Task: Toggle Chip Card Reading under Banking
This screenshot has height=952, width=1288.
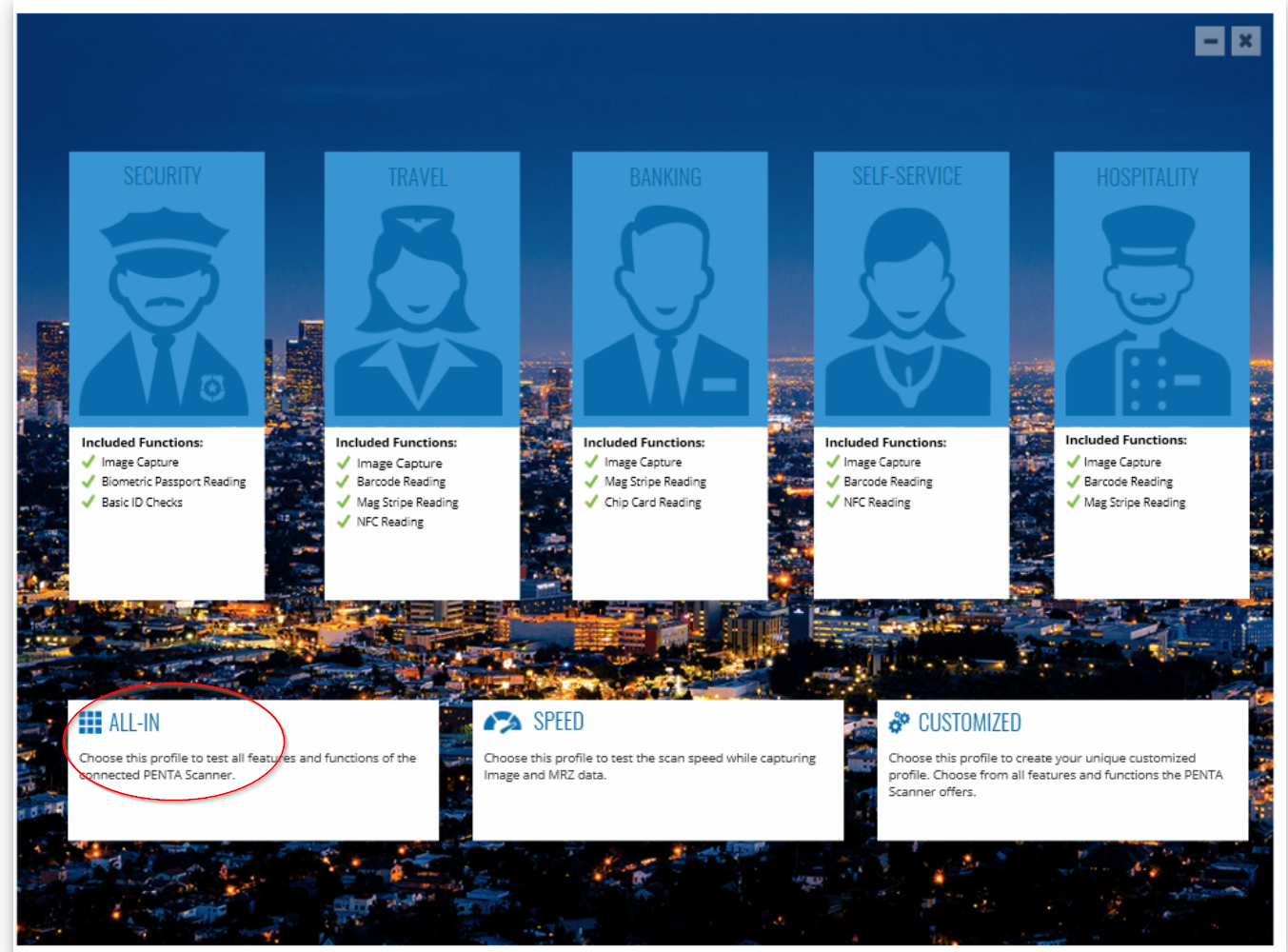Action: tap(591, 502)
